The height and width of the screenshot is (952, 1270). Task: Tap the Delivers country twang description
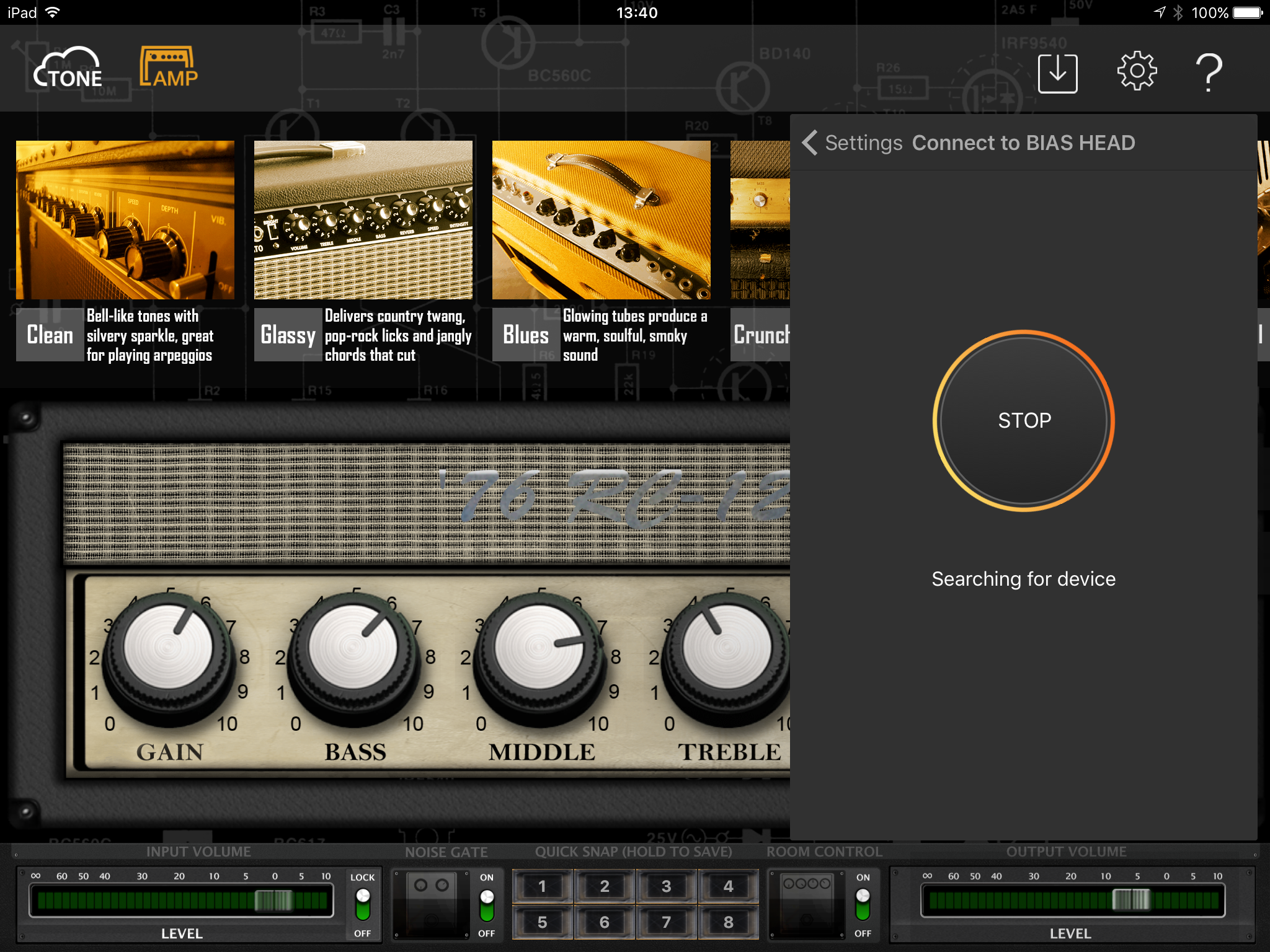click(x=398, y=335)
